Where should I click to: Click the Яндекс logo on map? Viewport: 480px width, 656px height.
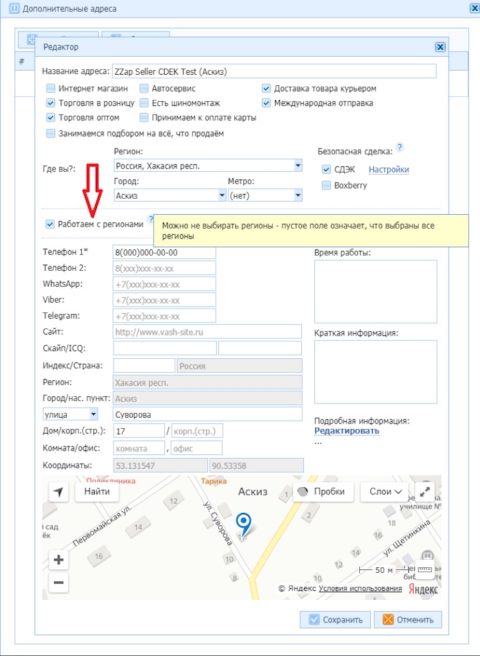[423, 588]
